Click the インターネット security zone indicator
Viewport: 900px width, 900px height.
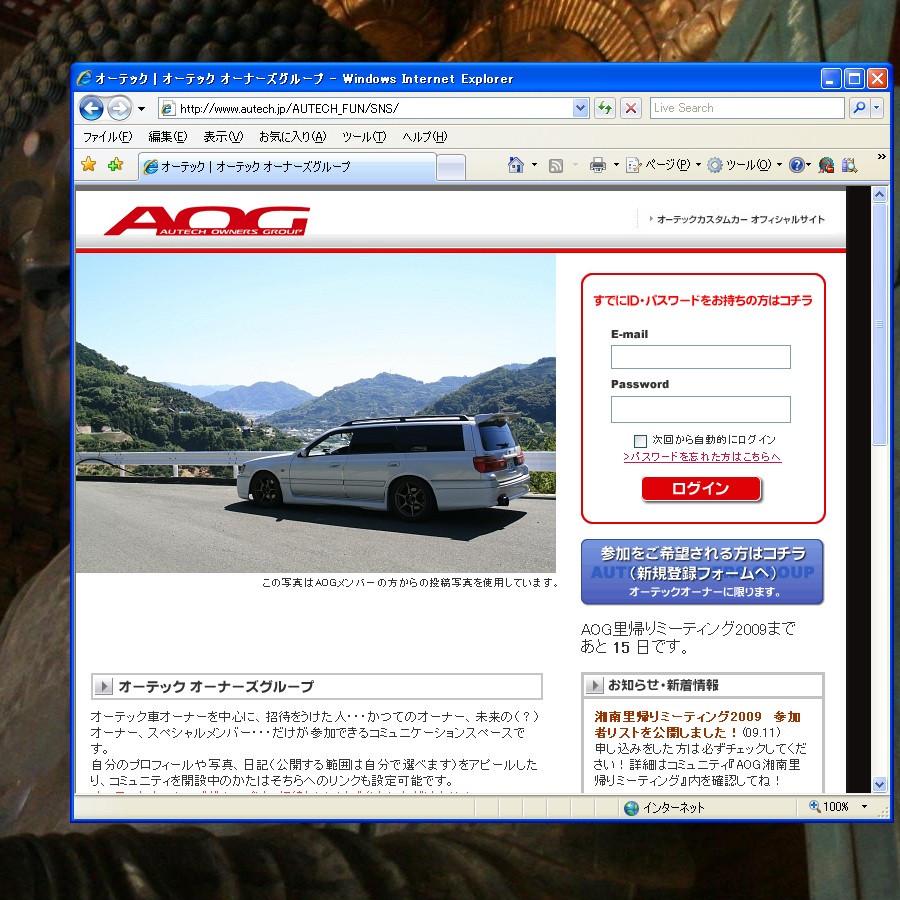click(x=664, y=808)
